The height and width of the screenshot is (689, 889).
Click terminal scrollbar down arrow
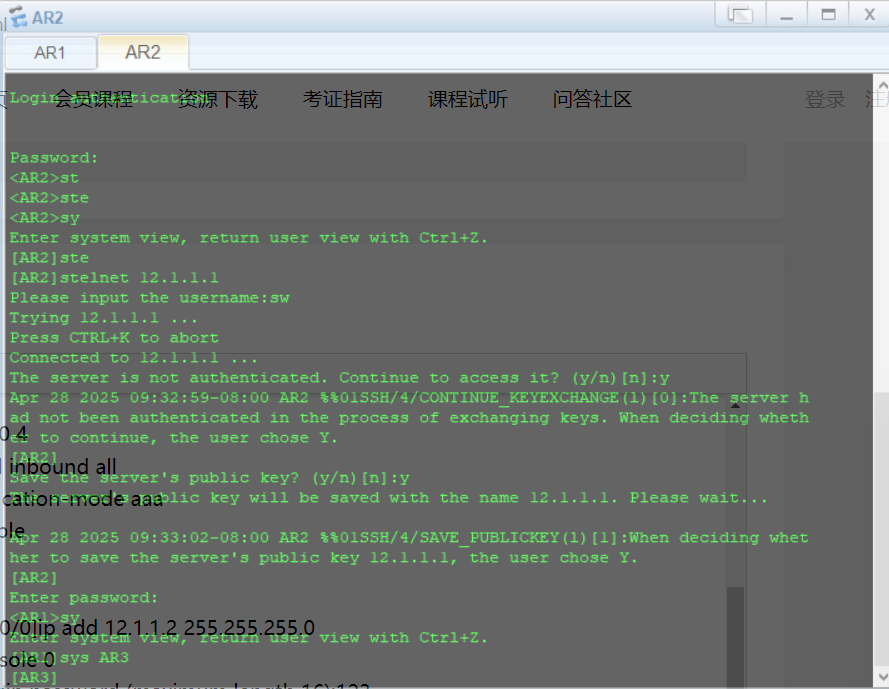(882, 676)
